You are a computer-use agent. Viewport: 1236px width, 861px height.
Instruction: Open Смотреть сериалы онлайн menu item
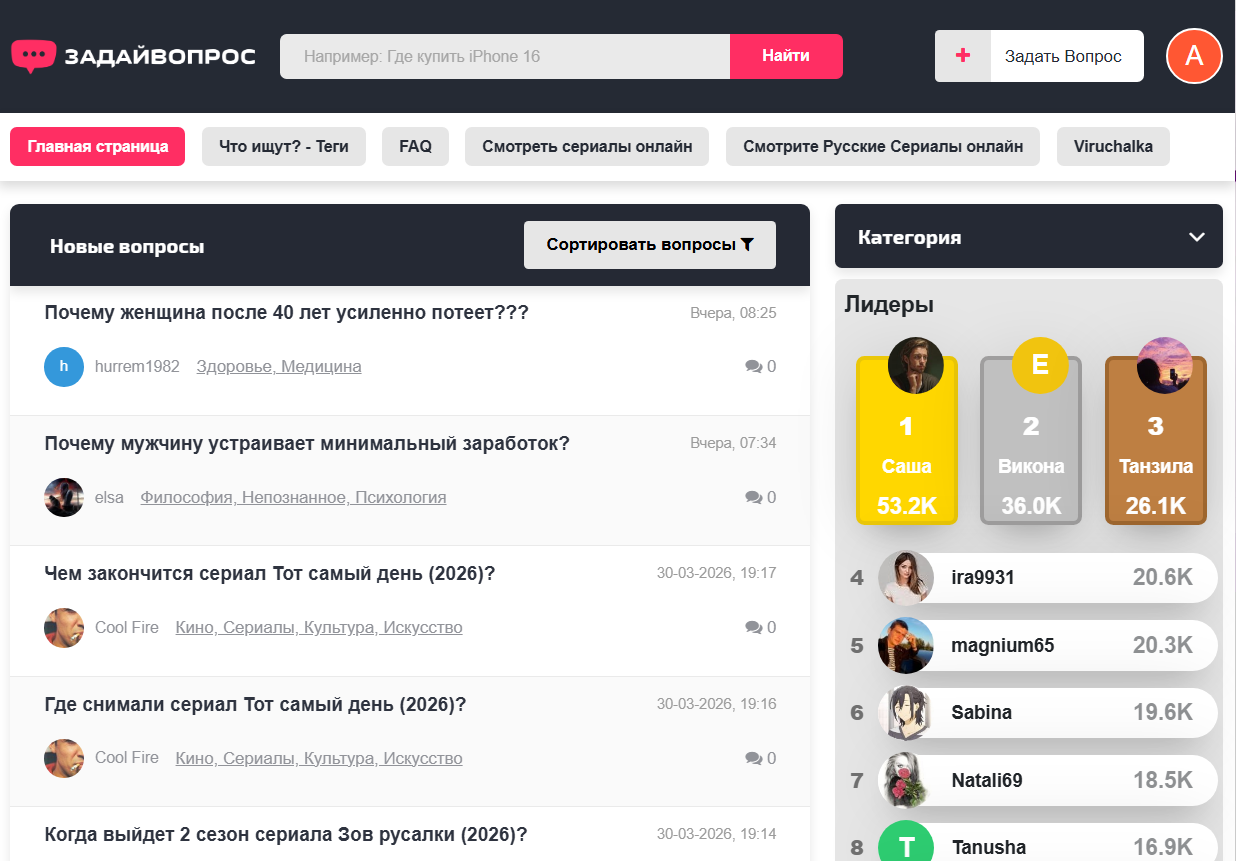pos(587,146)
